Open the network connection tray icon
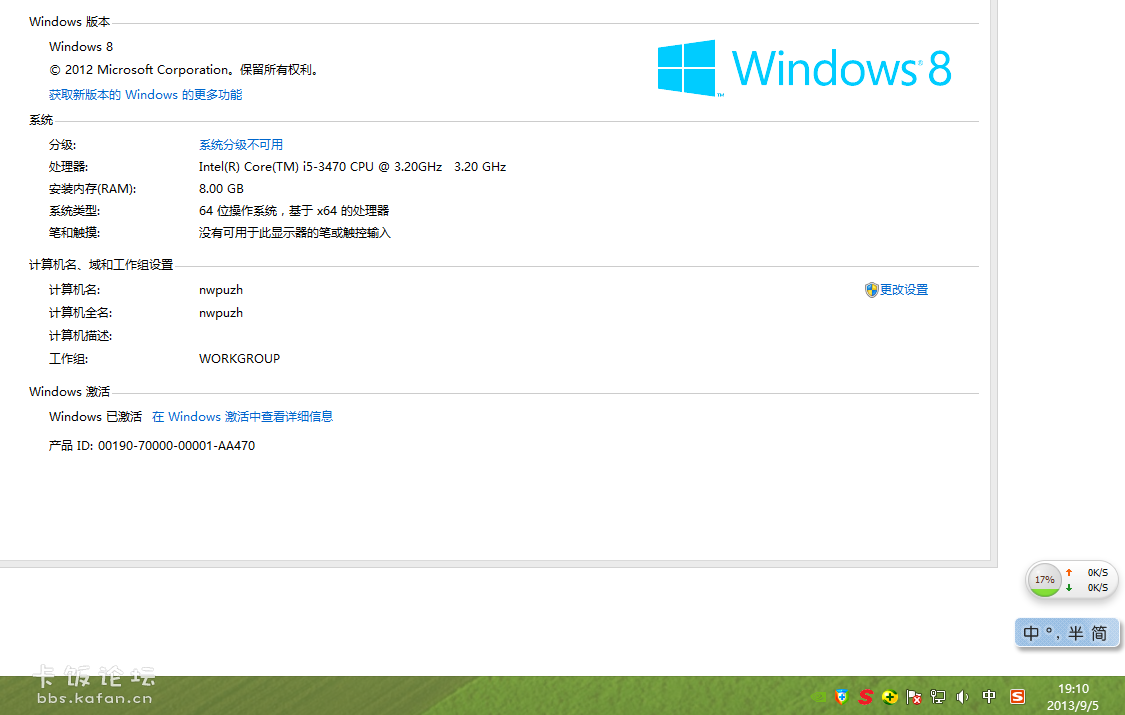 (938, 697)
